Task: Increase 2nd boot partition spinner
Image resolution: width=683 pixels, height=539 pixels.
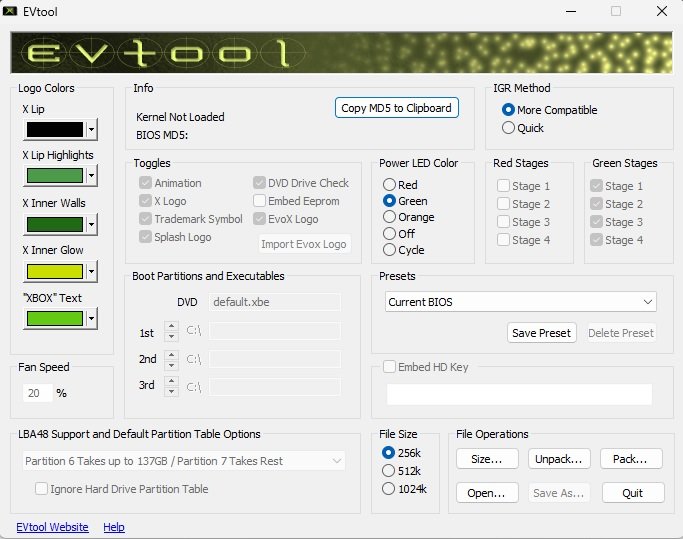Action: pyautogui.click(x=172, y=354)
